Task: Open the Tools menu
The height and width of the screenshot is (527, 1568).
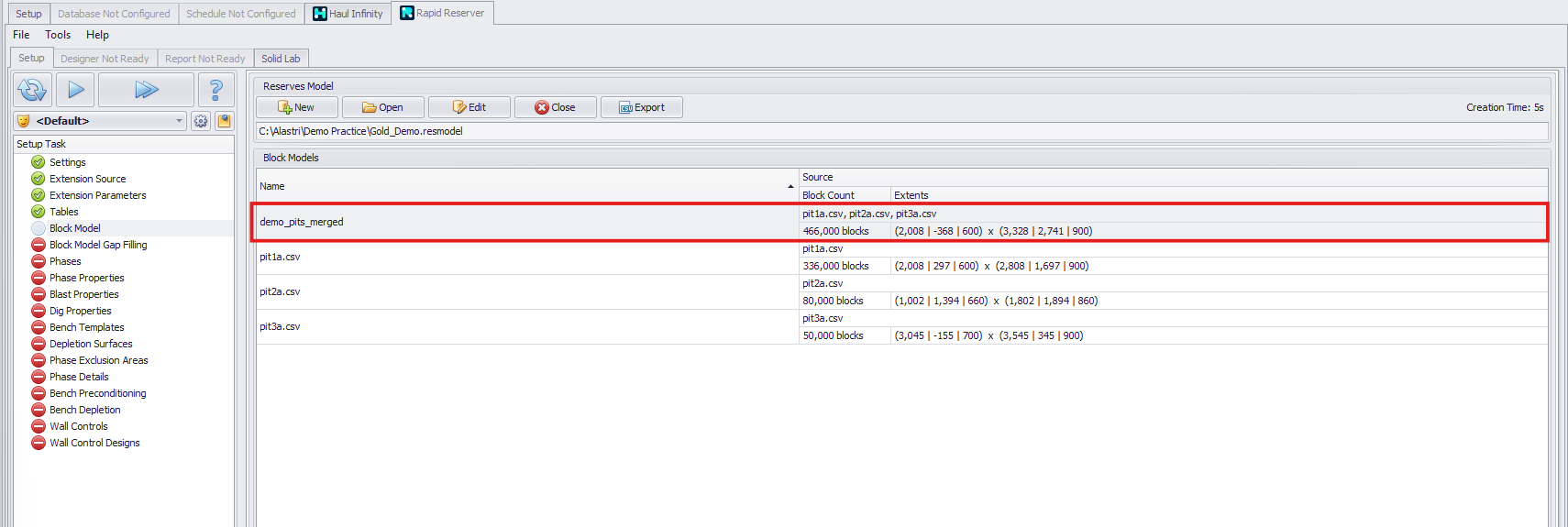Action: [58, 35]
